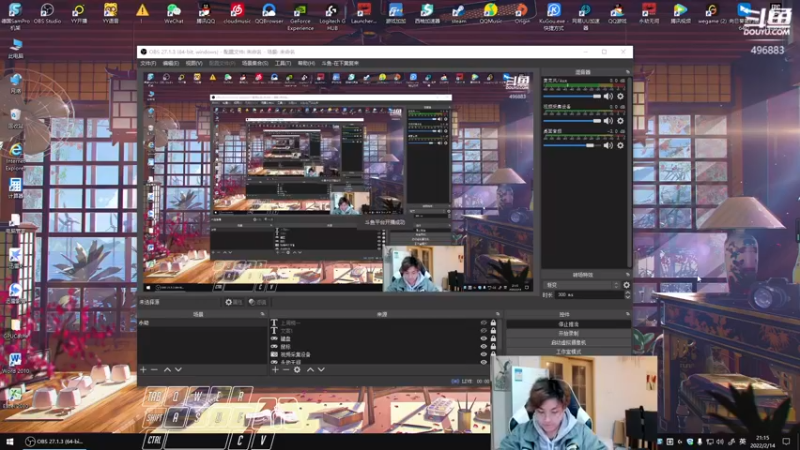Click 工作室模式 studio mode button
The width and height of the screenshot is (800, 450).
[x=568, y=352]
